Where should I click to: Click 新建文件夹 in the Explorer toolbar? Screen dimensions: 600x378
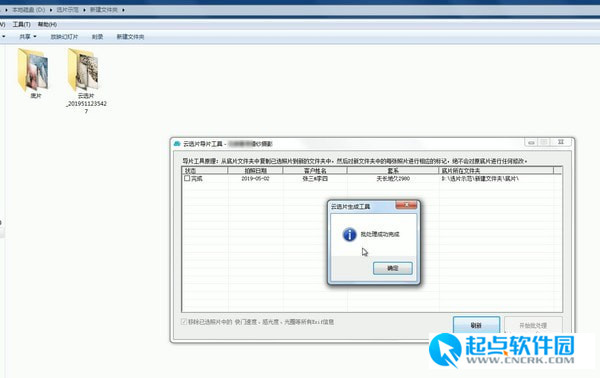(130, 37)
